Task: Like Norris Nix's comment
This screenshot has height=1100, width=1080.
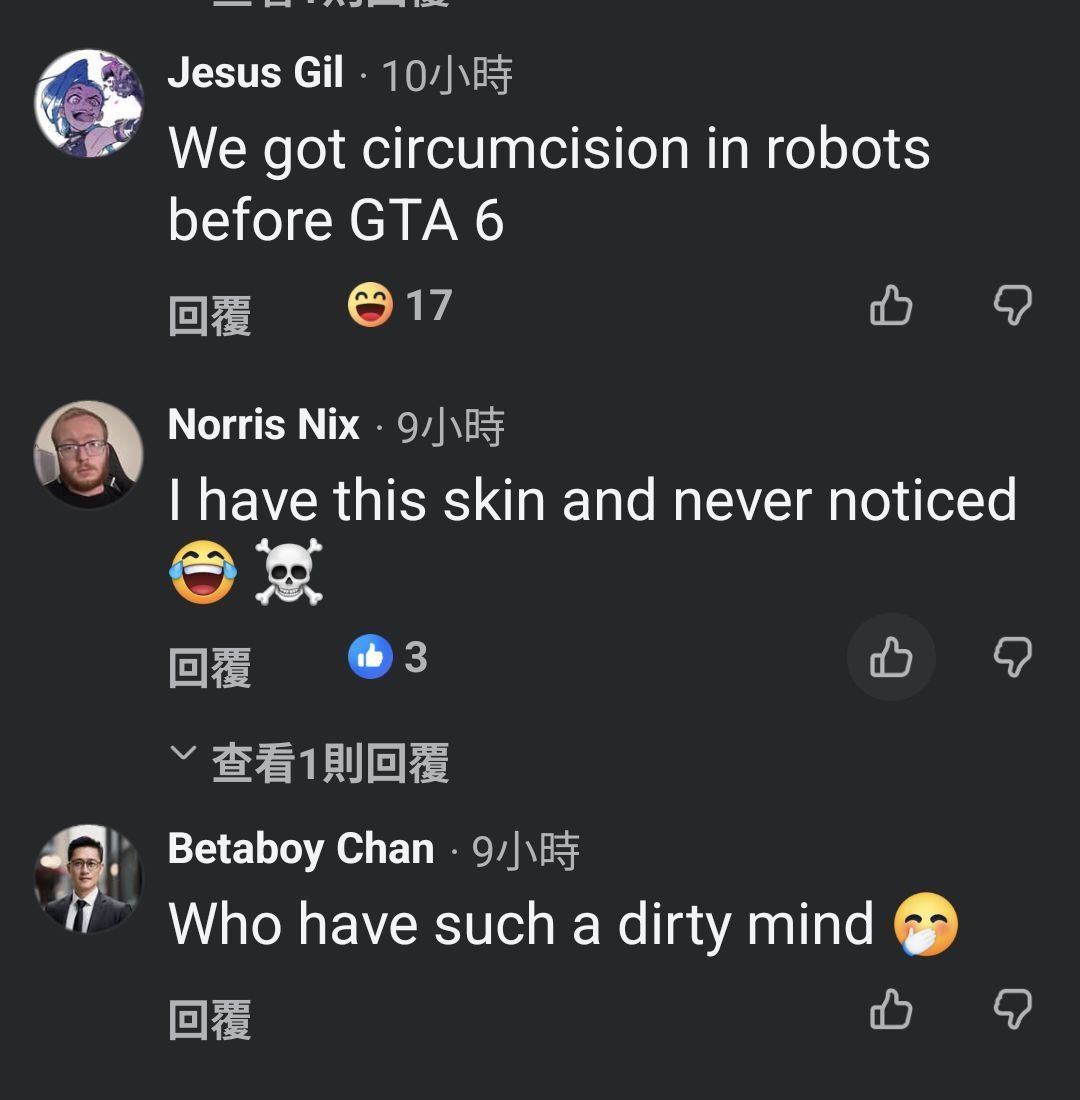Action: point(891,657)
